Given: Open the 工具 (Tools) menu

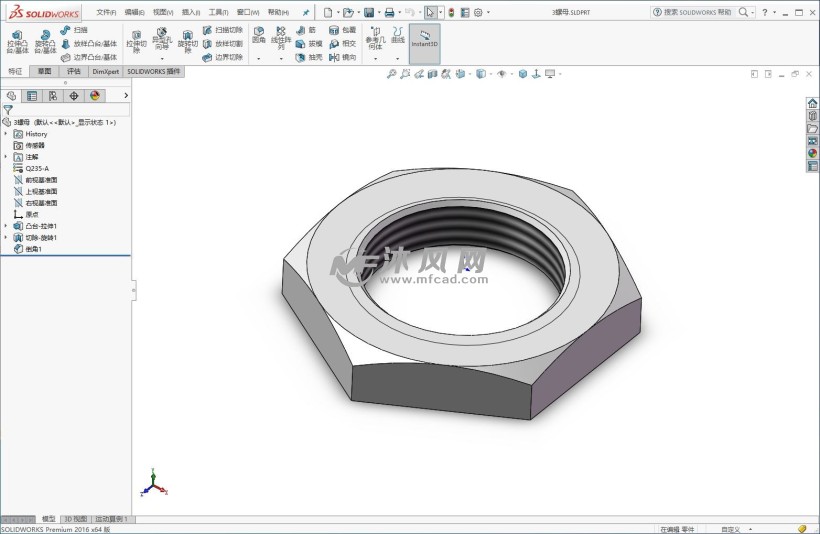Looking at the screenshot, I should click(x=218, y=12).
